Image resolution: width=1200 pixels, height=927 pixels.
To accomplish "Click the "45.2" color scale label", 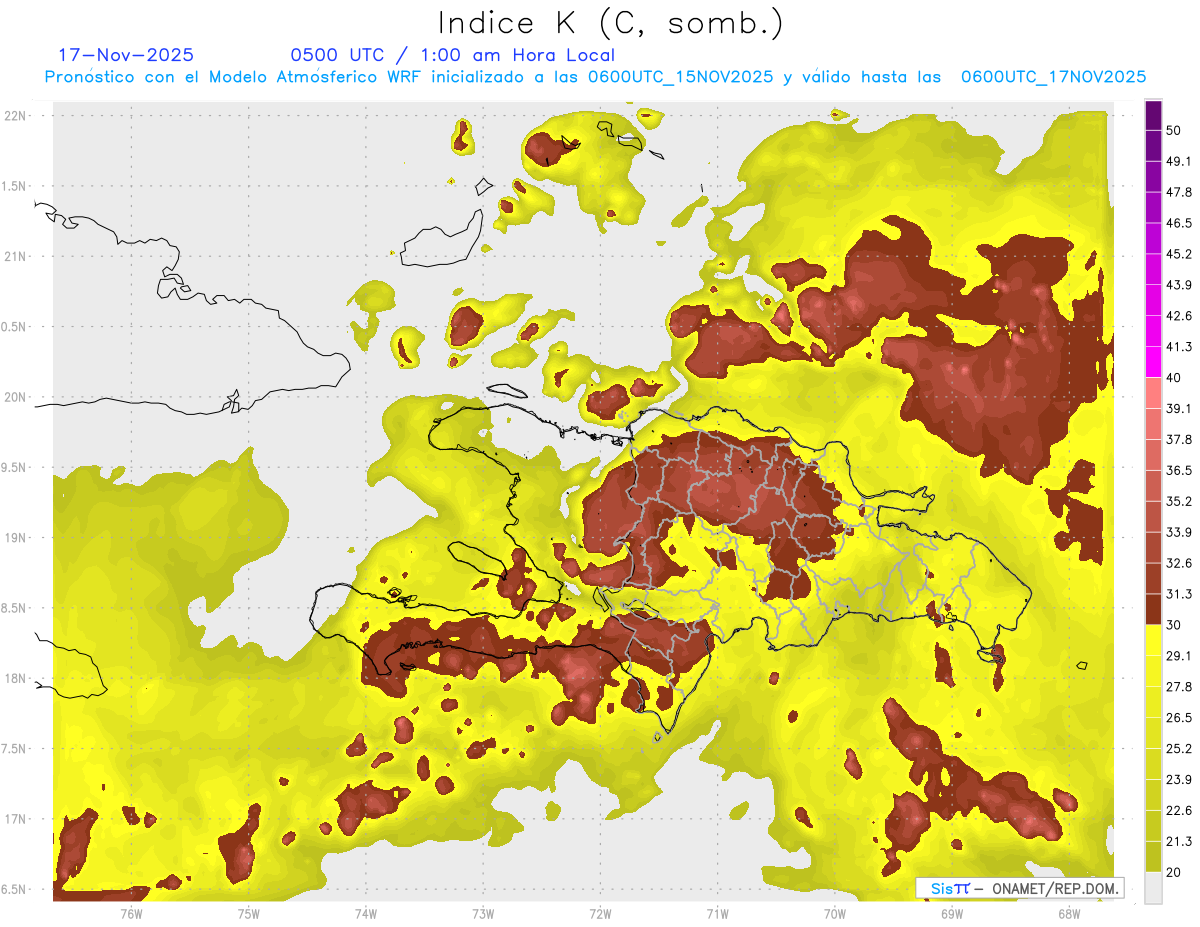I will [x=1179, y=255].
